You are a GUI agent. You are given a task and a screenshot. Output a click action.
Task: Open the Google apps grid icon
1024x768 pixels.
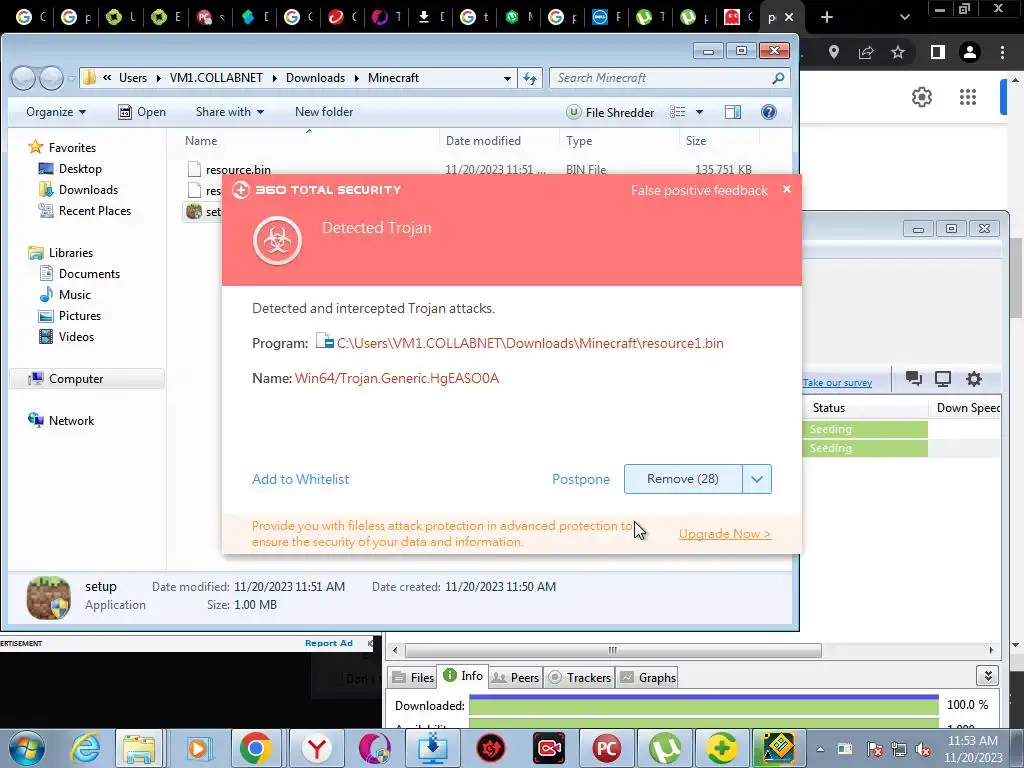968,97
